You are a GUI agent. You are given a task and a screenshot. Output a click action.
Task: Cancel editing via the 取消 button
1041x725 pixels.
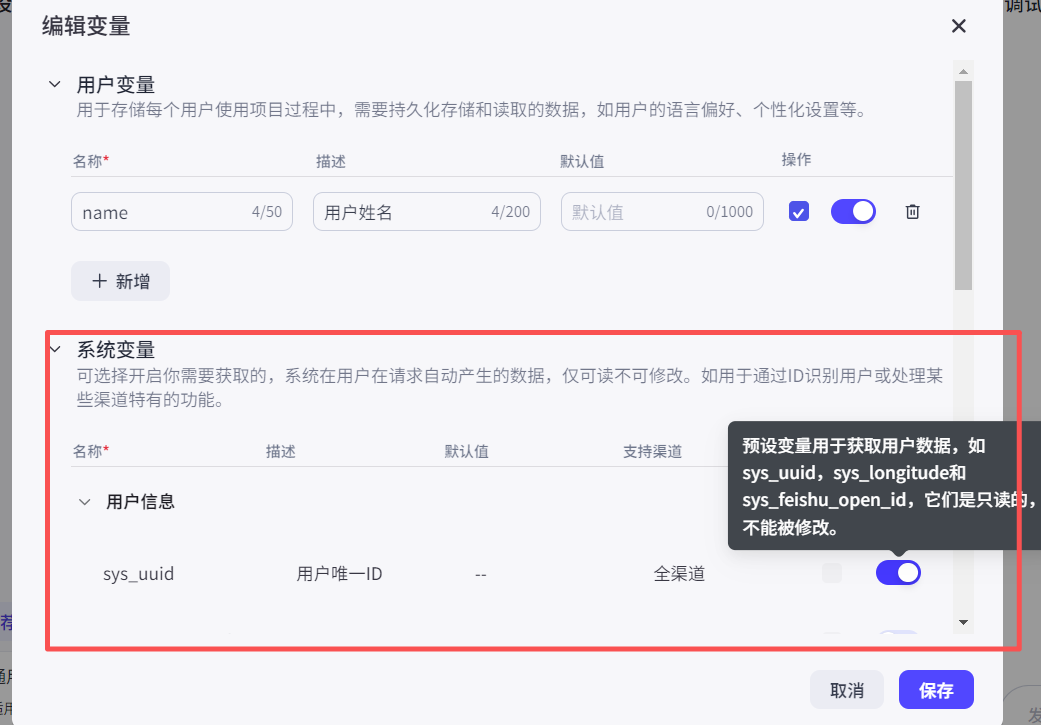click(846, 689)
